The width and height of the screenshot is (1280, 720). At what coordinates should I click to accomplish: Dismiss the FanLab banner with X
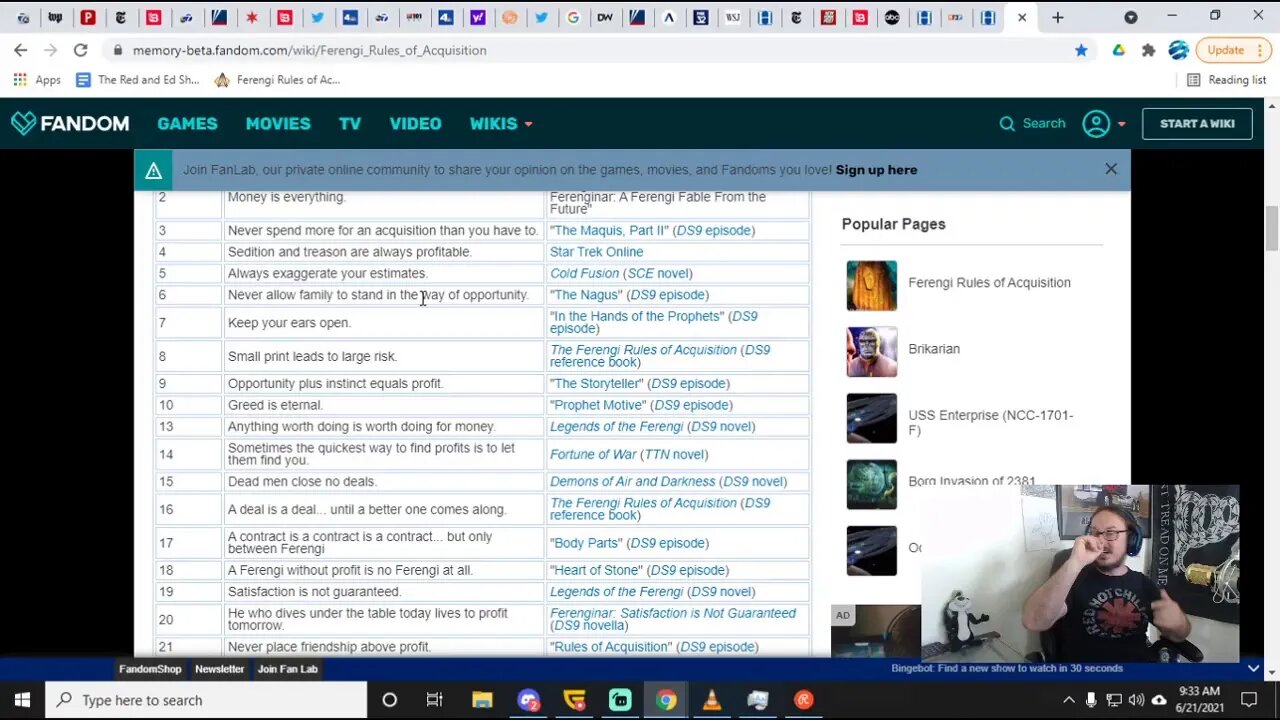(1111, 169)
